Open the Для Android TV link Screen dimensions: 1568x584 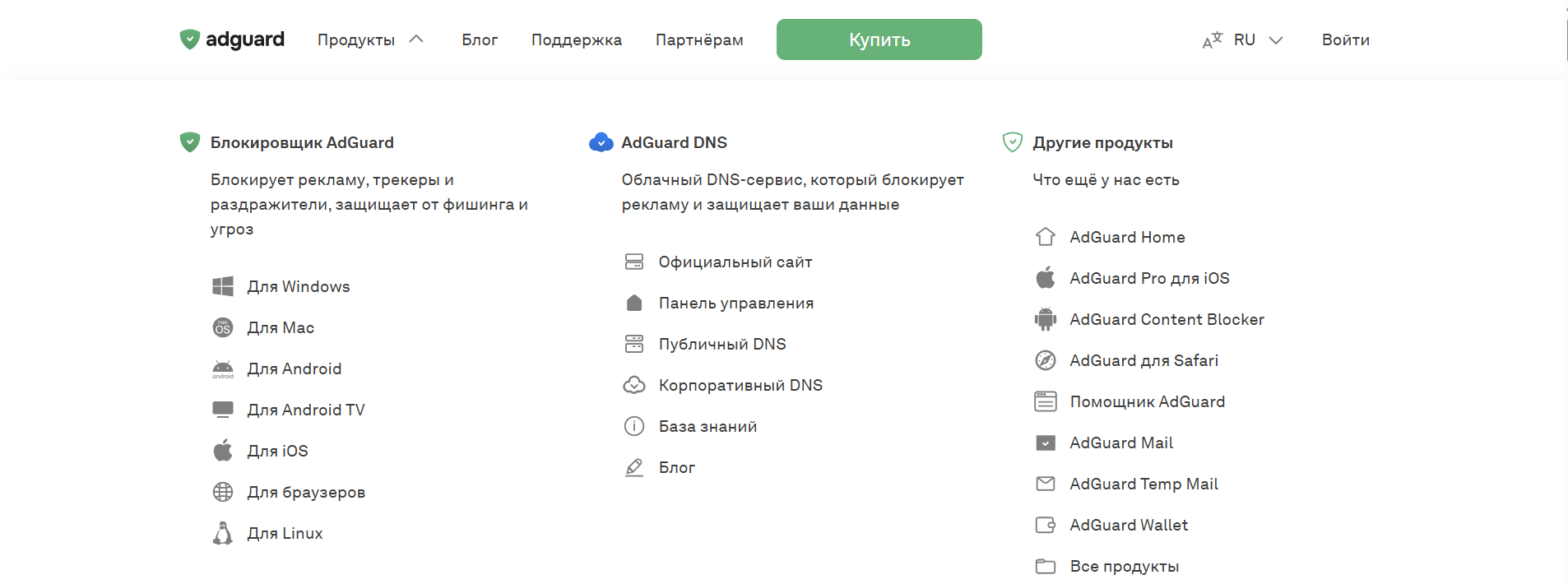tap(306, 410)
